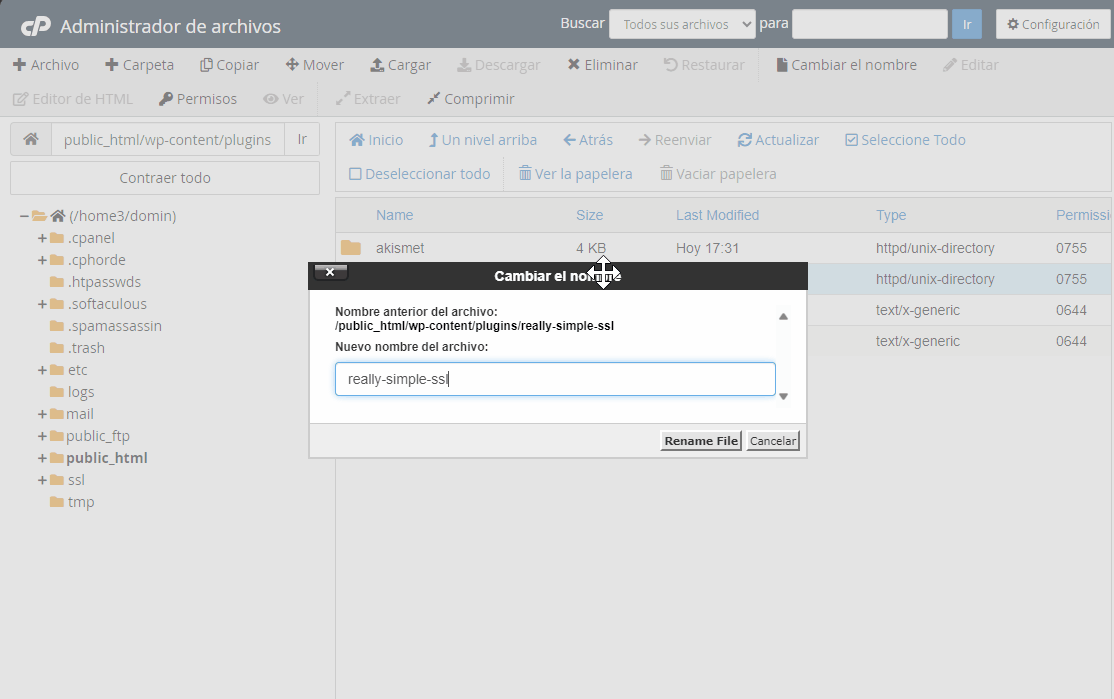
Task: Click Actualizar to refresh listing
Action: (x=778, y=140)
